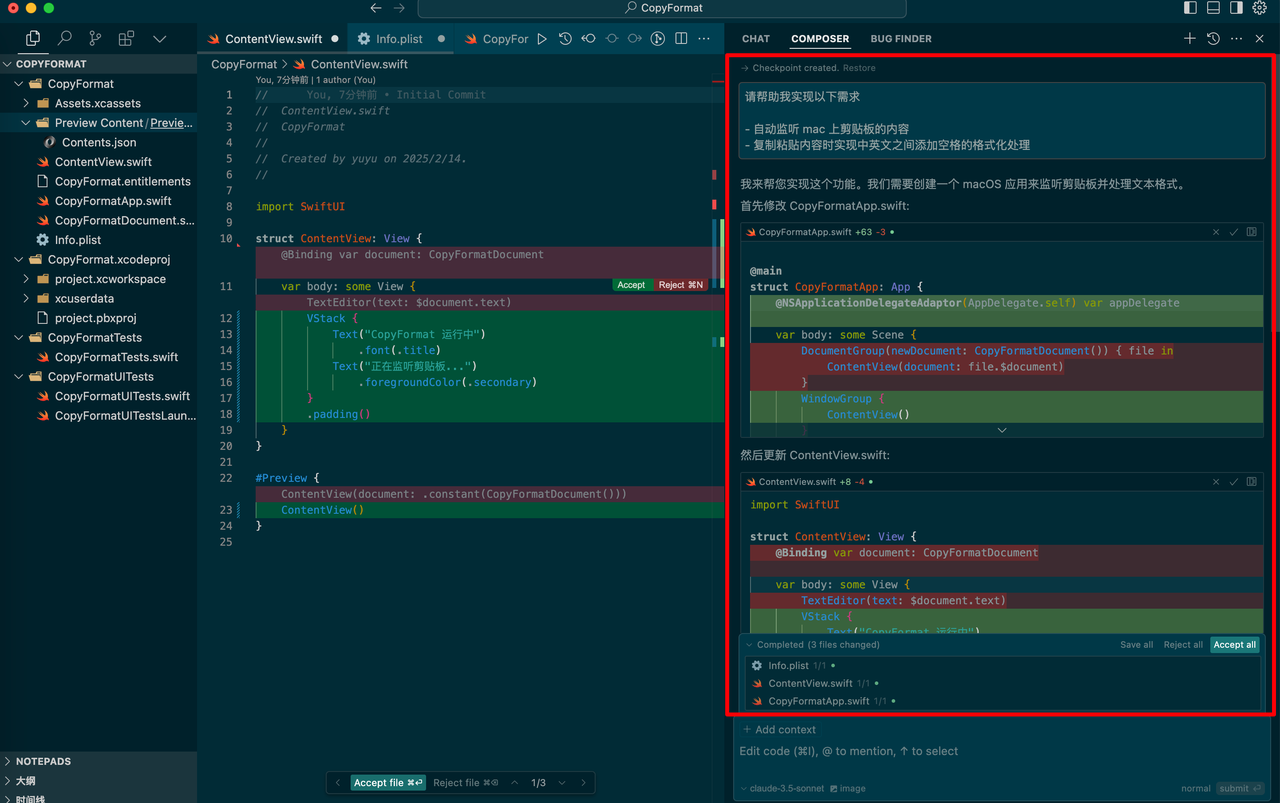Viewport: 1280px width, 803px height.
Task: Reject ContentView.swift diff block with X icon
Action: (1216, 482)
